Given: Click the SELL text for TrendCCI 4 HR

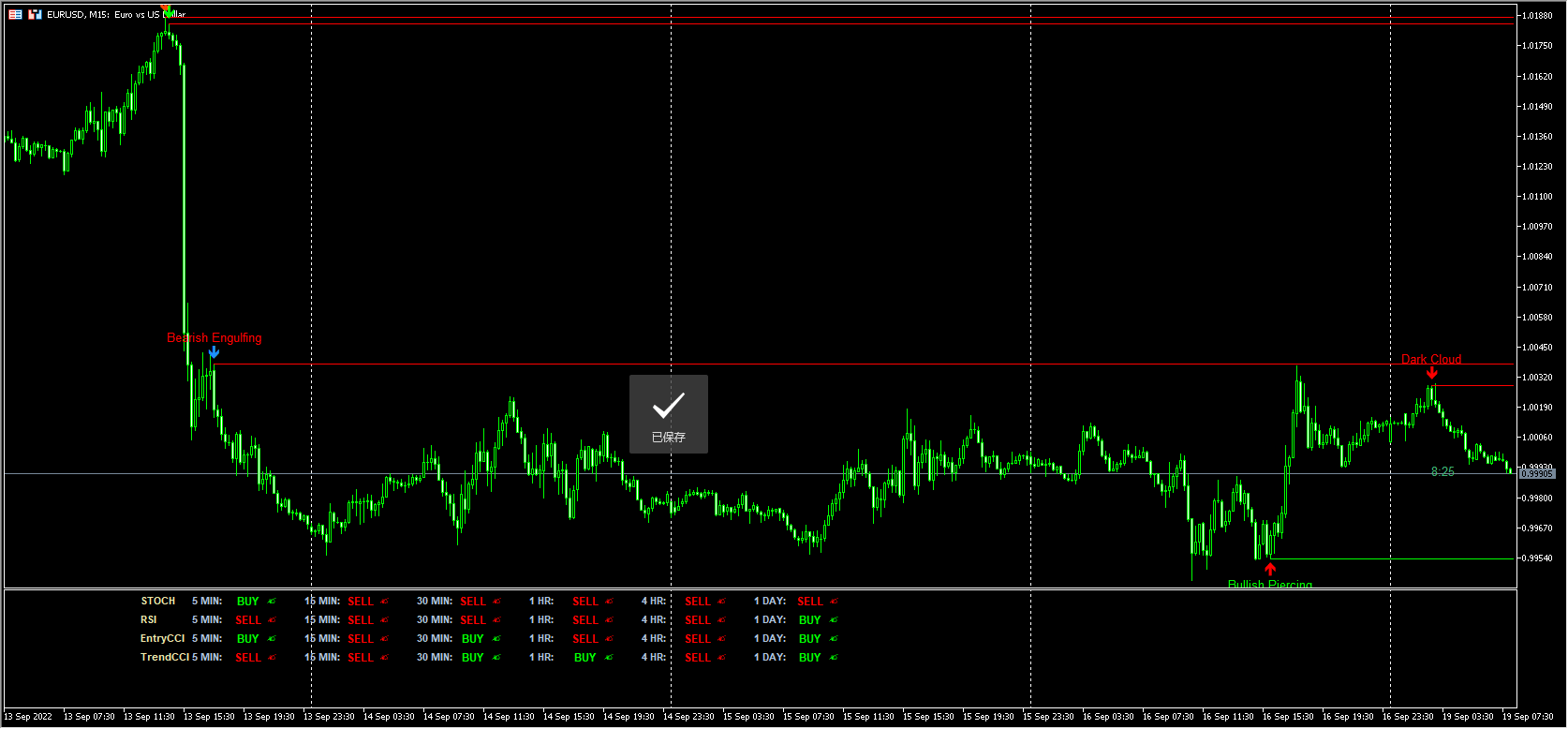Looking at the screenshot, I should click(698, 658).
